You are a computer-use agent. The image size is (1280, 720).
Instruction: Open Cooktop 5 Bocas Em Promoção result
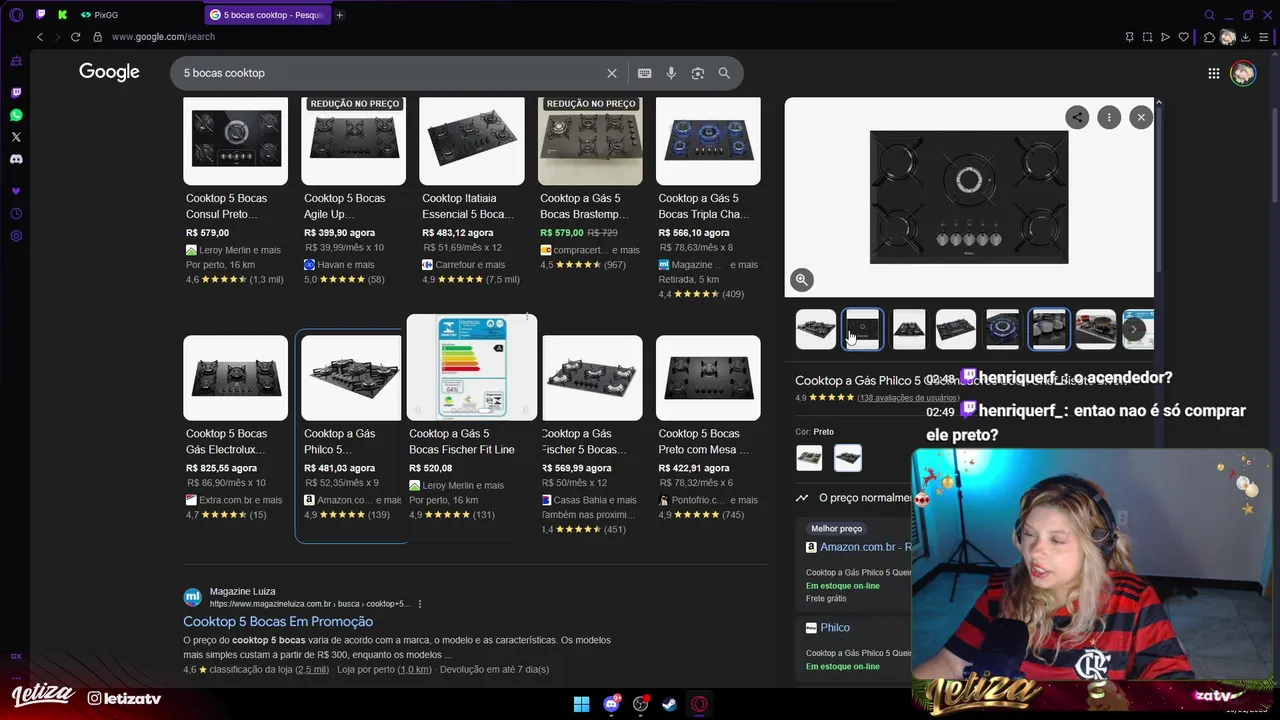tap(278, 621)
